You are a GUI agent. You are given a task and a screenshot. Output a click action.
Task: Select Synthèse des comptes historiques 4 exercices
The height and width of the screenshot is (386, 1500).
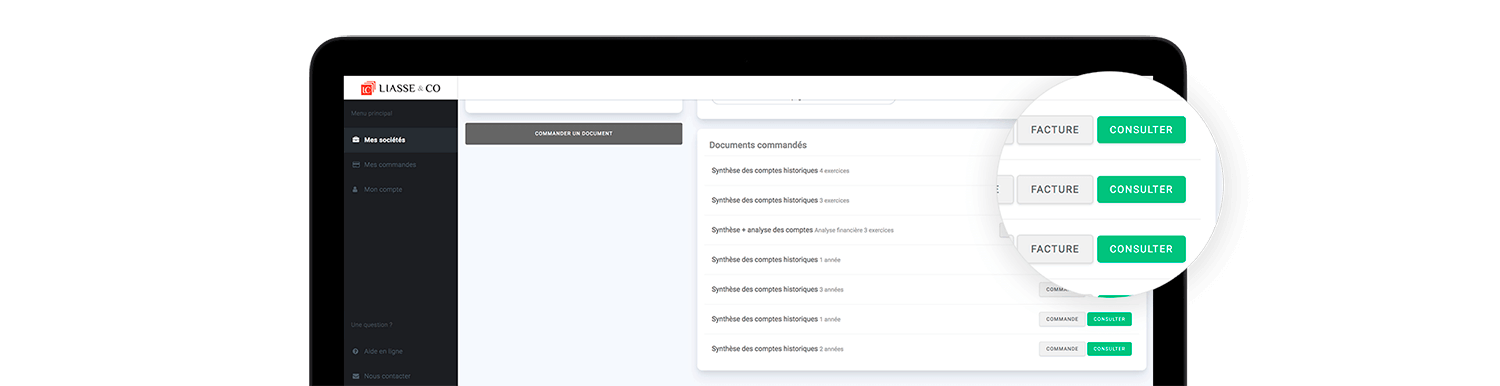(780, 170)
